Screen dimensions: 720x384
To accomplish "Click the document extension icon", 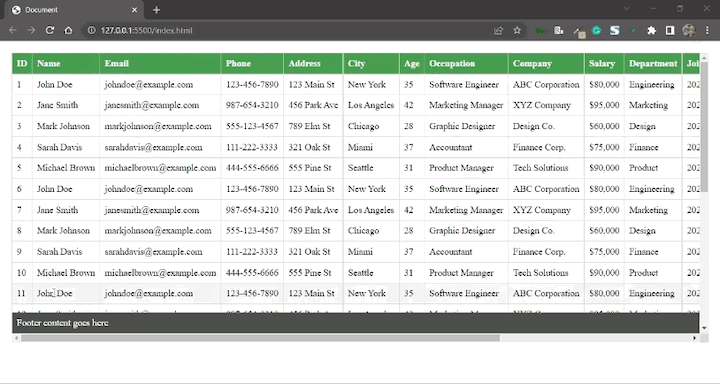I will pyautogui.click(x=558, y=30).
